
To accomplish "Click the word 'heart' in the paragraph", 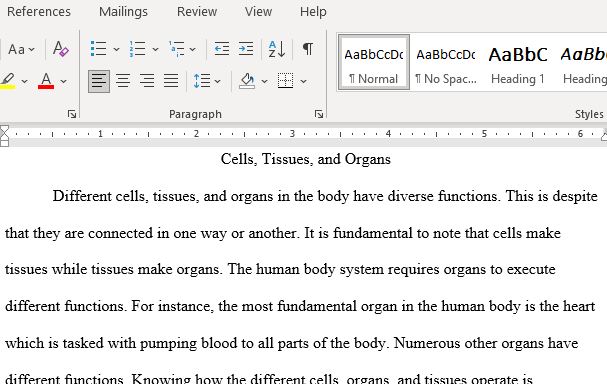I will 579,306.
